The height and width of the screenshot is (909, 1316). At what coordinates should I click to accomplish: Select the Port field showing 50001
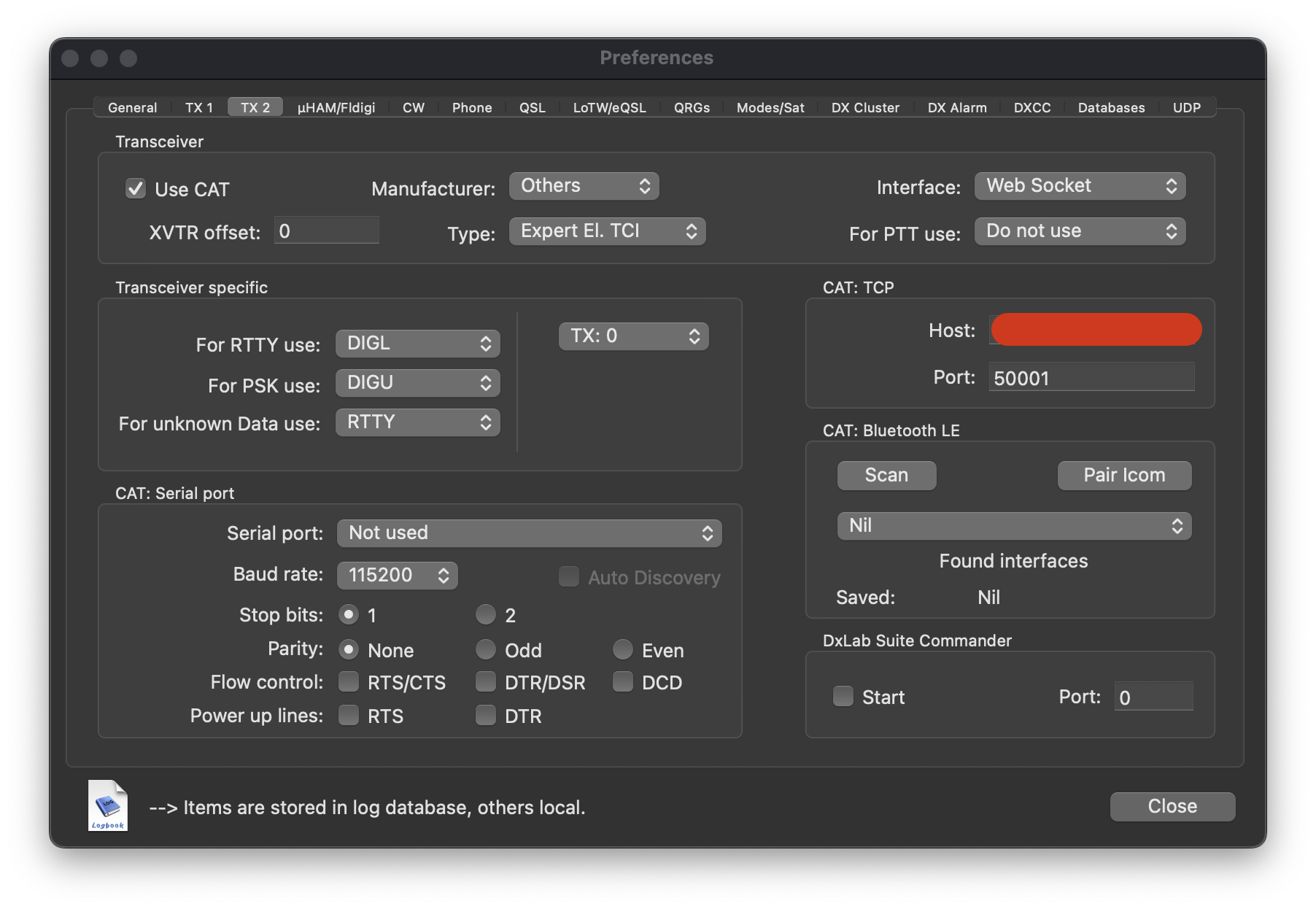click(x=1091, y=377)
